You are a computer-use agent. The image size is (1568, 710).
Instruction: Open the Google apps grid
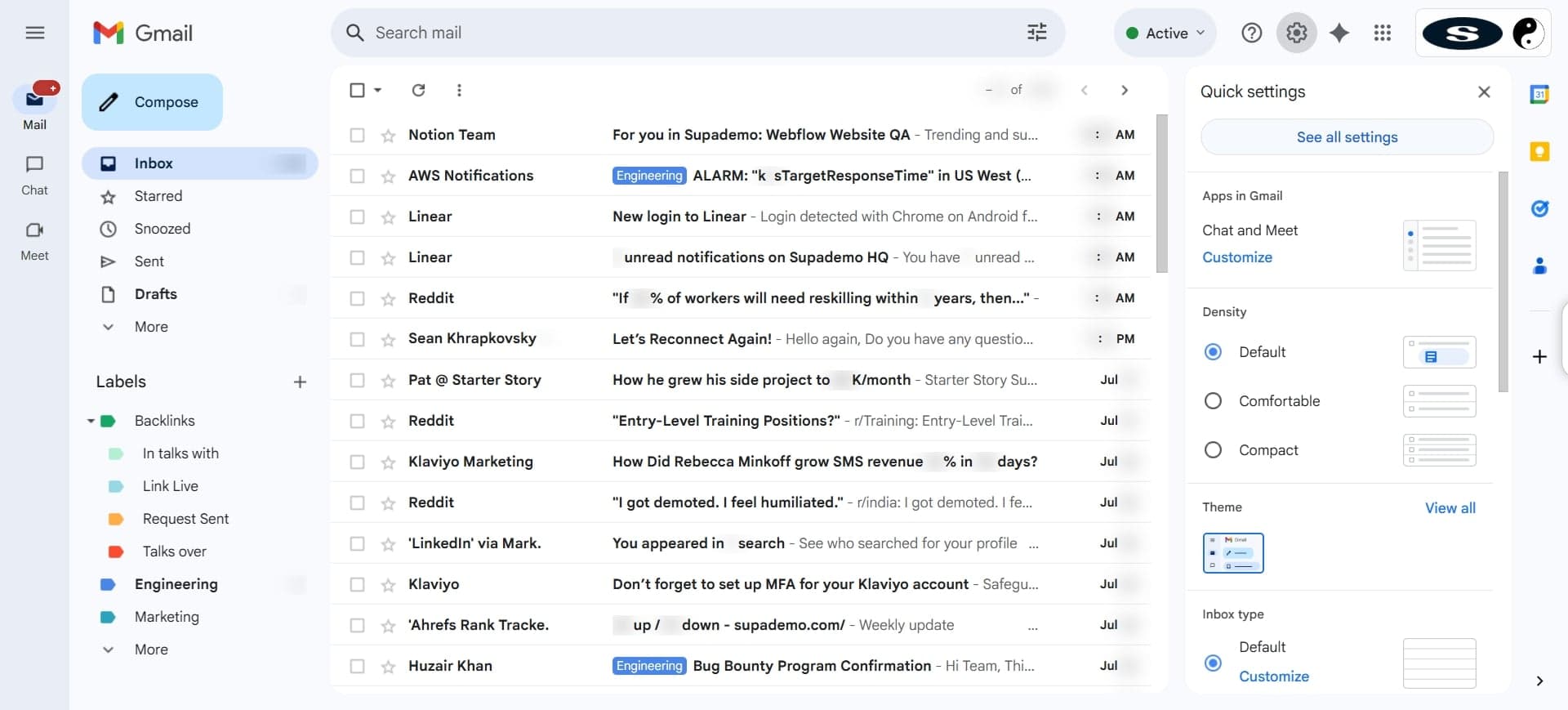point(1382,33)
